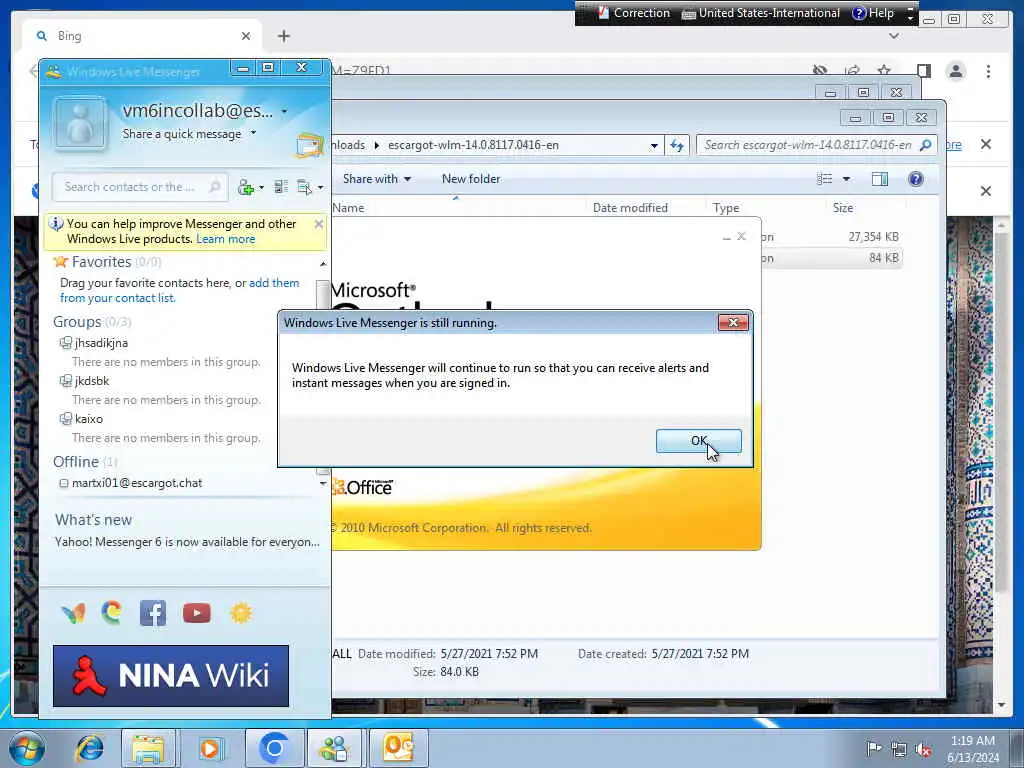Open the add contact icon menu in Messenger

(251, 187)
